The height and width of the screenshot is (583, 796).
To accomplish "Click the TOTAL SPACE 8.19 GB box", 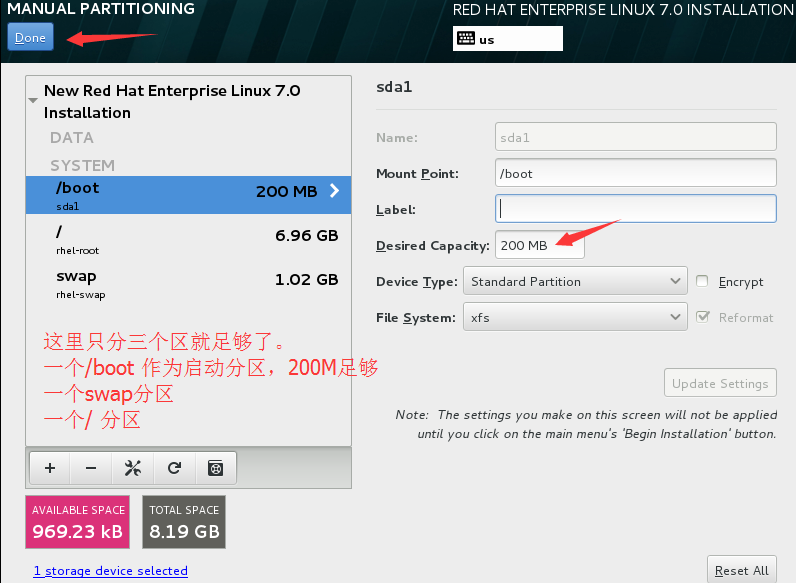I will point(184,522).
